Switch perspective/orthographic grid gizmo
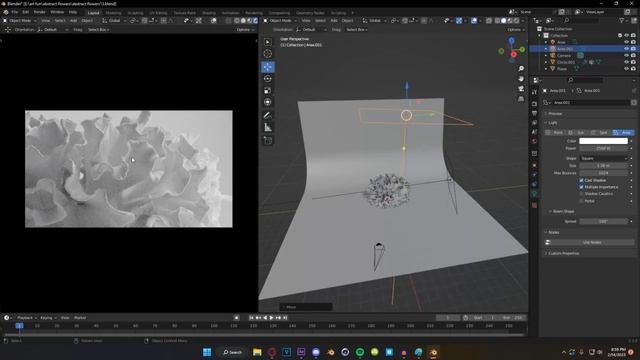The height and width of the screenshot is (360, 640). [x=521, y=99]
